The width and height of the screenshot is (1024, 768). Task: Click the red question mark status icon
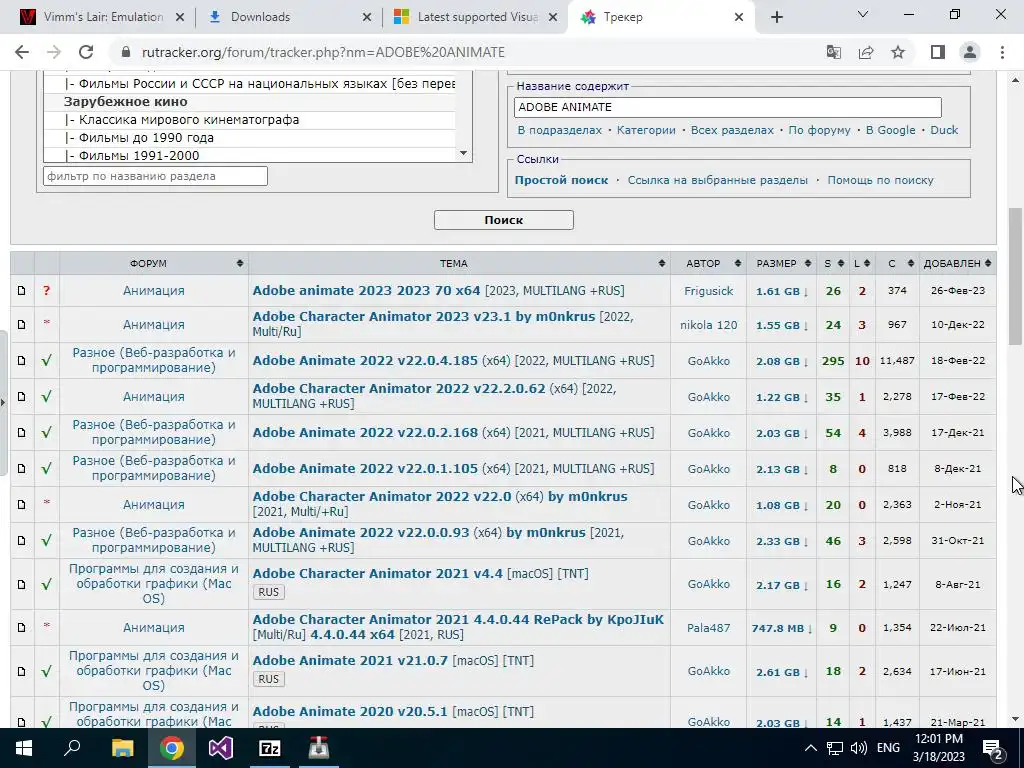tap(46, 291)
